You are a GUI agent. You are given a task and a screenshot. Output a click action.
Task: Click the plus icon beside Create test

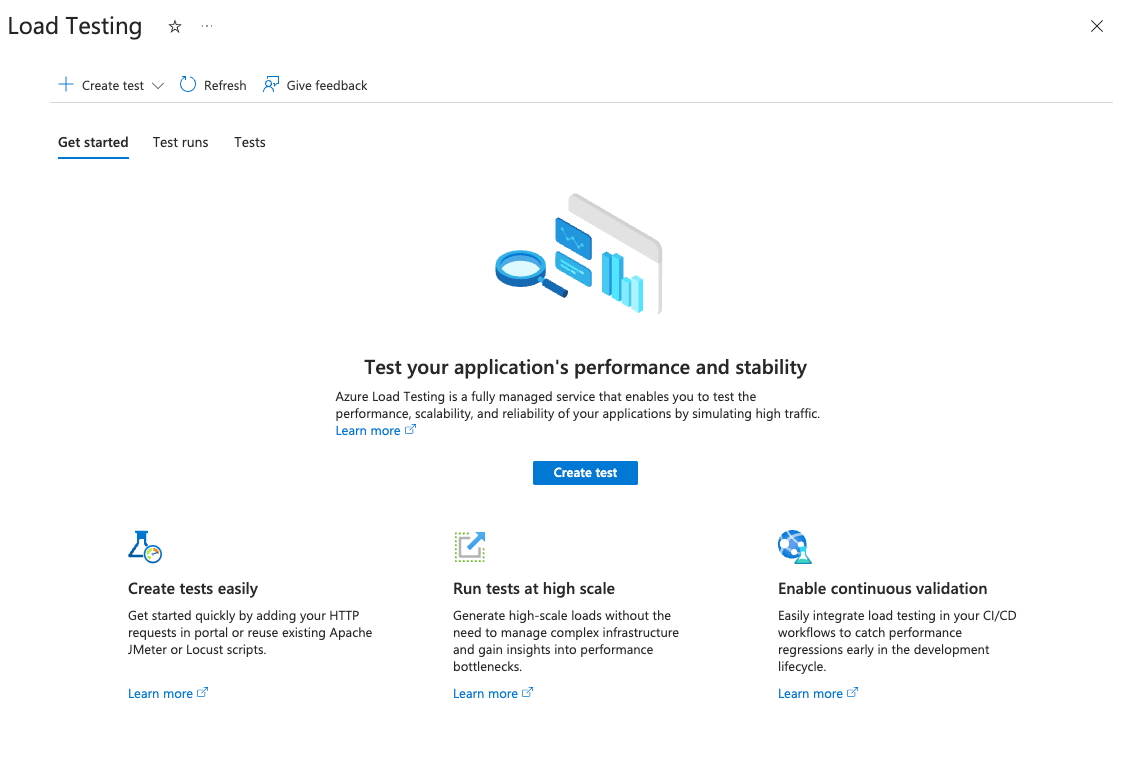[x=66, y=85]
